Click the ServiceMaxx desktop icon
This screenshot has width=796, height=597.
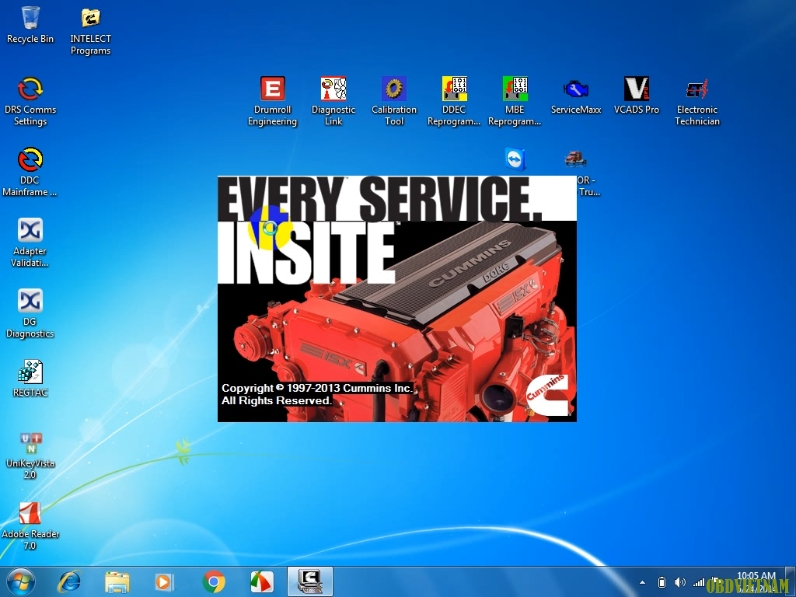(x=576, y=96)
